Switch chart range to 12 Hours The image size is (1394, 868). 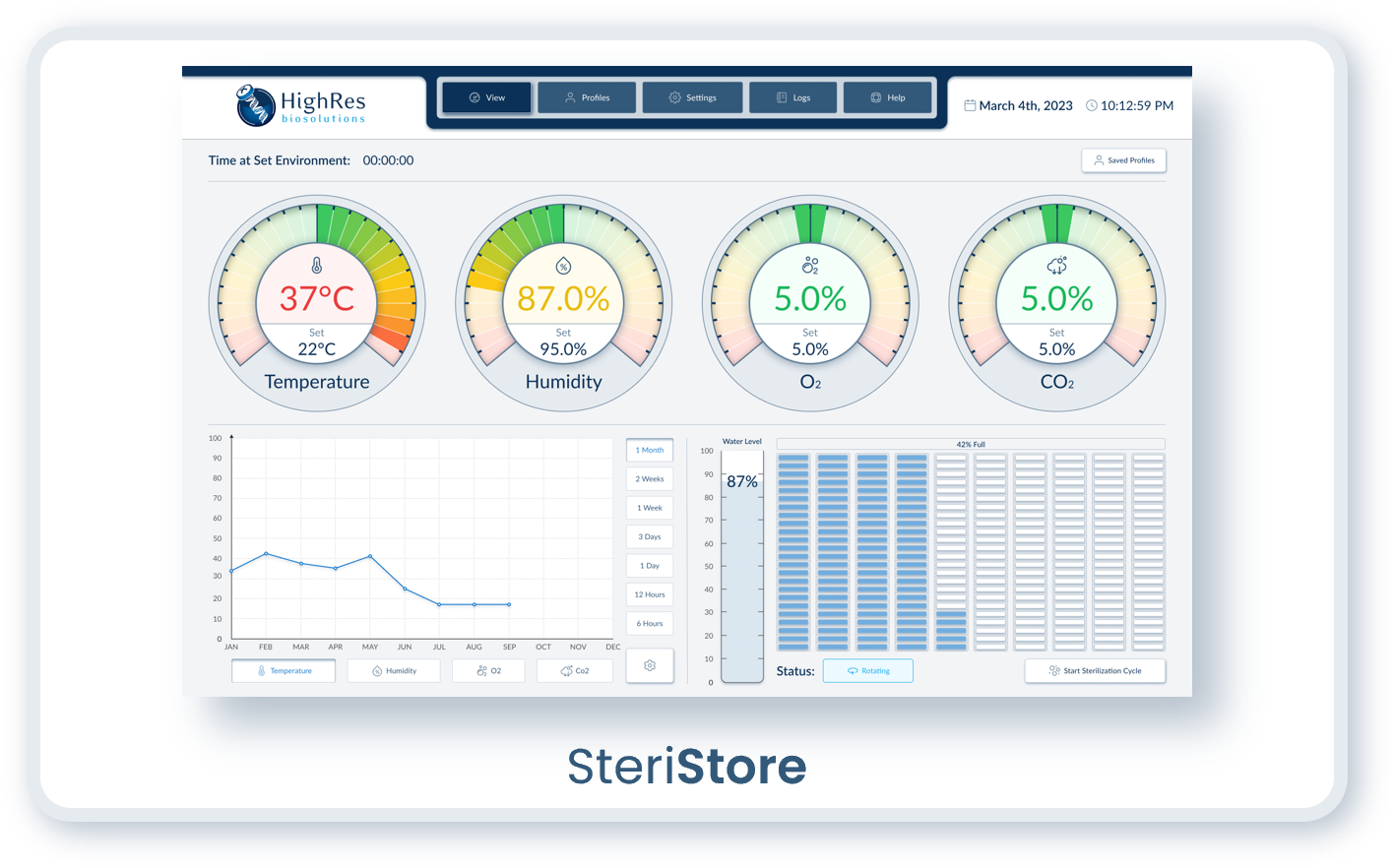pos(650,594)
